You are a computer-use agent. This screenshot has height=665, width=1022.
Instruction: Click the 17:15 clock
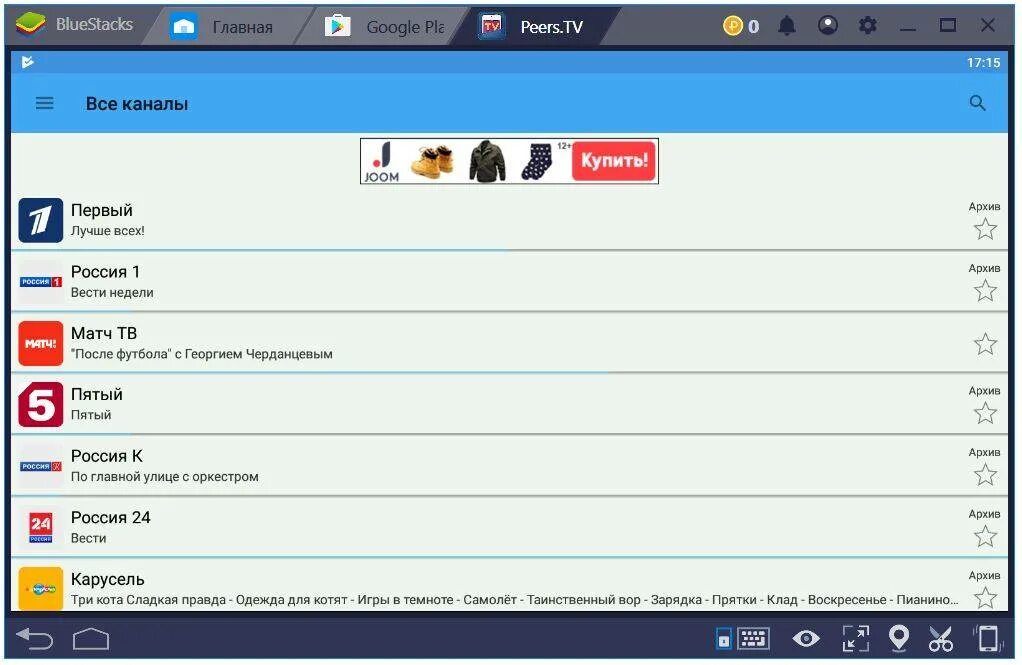(983, 63)
